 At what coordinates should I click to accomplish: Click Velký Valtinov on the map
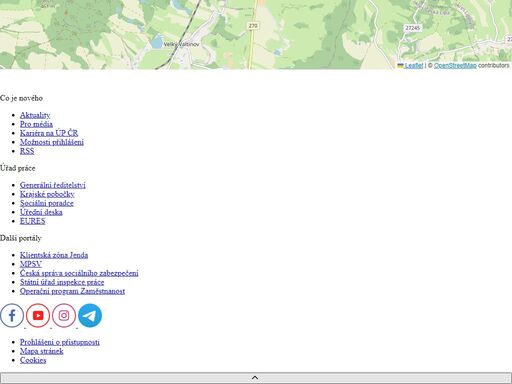pyautogui.click(x=182, y=44)
